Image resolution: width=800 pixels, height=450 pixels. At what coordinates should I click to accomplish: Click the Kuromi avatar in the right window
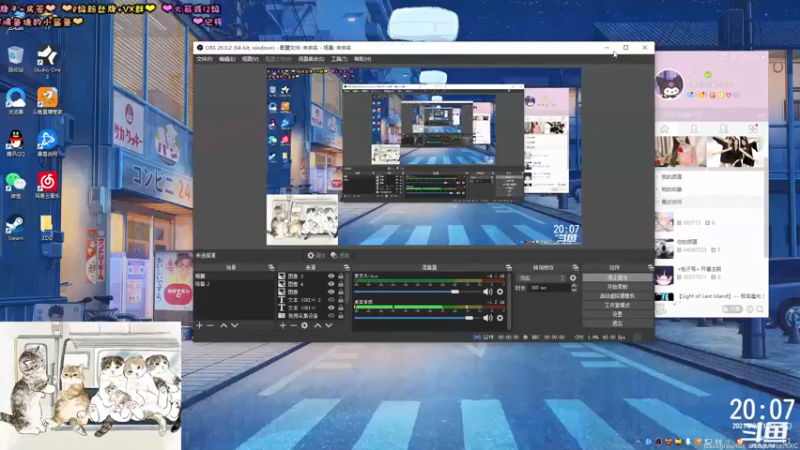coord(669,84)
